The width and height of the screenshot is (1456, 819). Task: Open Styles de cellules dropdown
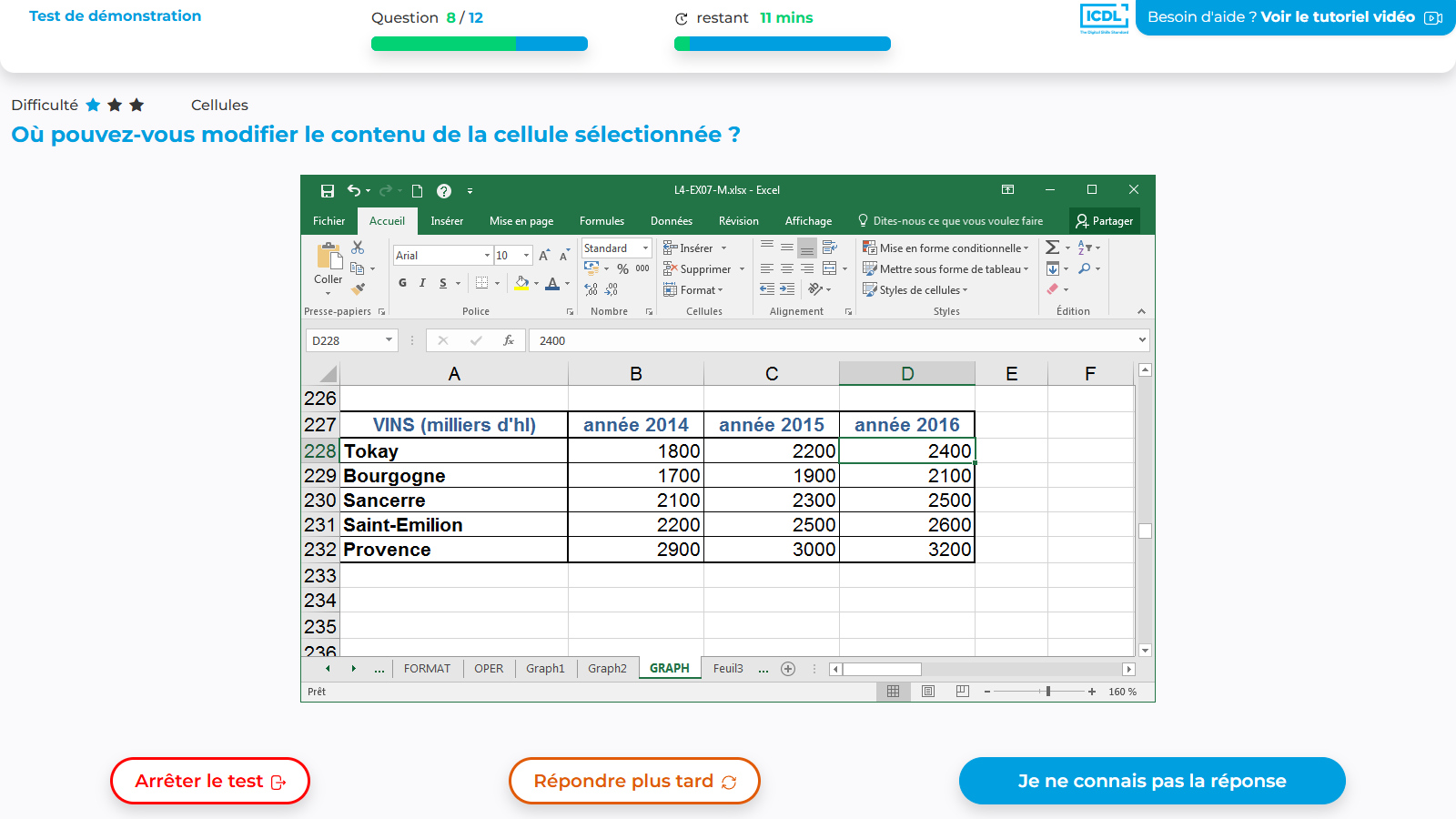coord(915,289)
